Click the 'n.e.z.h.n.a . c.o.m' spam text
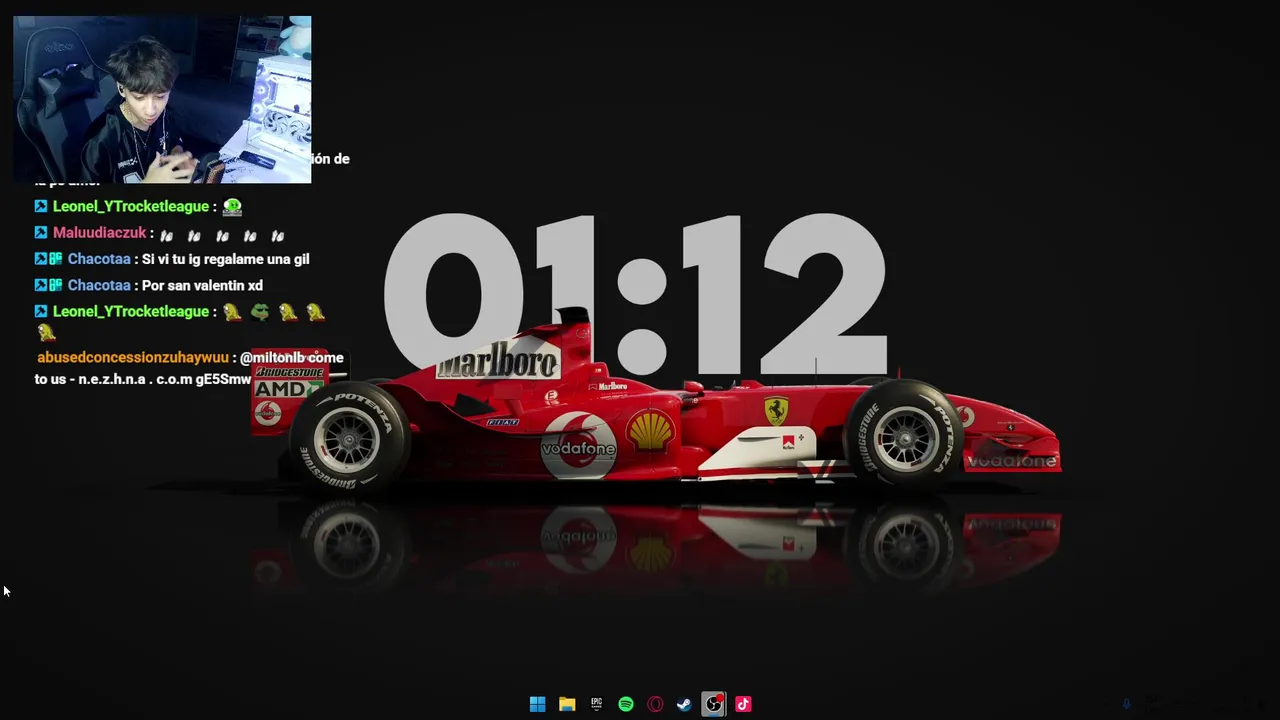 click(135, 379)
